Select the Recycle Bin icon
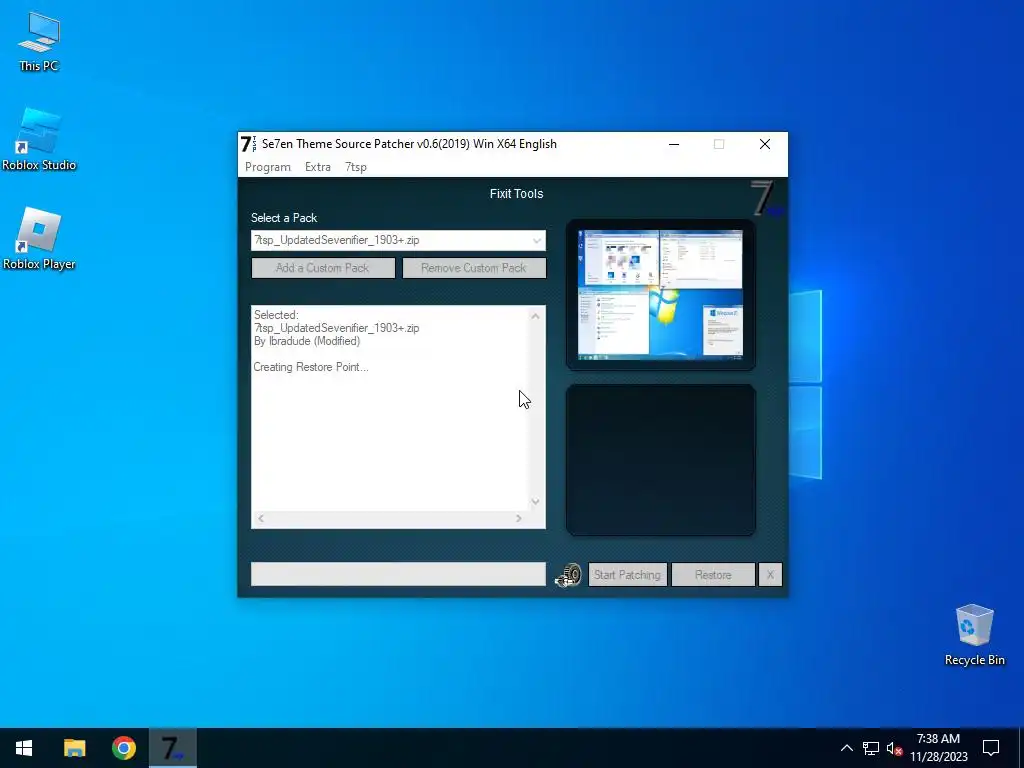The width and height of the screenshot is (1024, 768). pyautogui.click(x=974, y=635)
